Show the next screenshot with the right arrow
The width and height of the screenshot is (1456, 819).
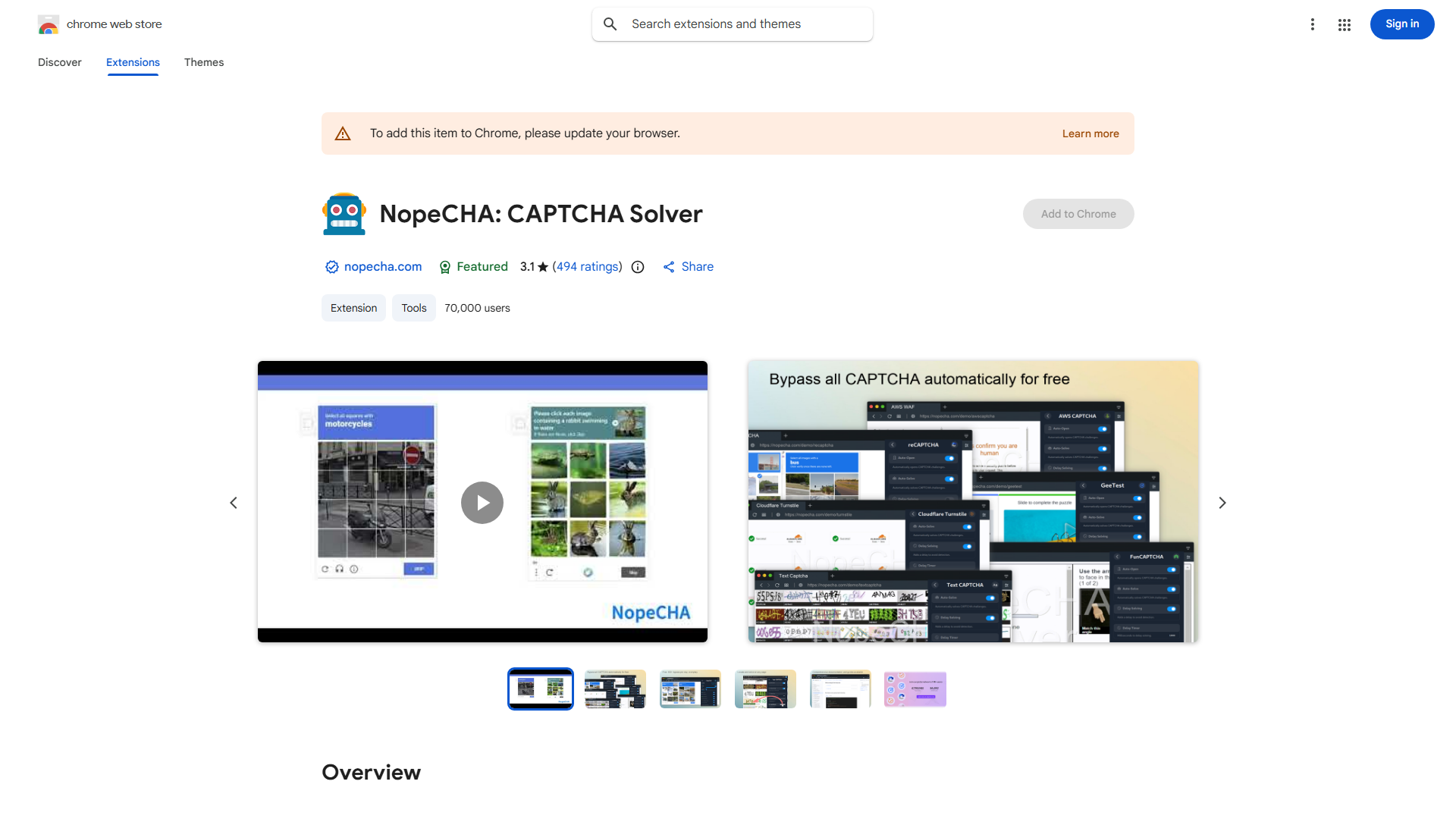pos(1222,502)
